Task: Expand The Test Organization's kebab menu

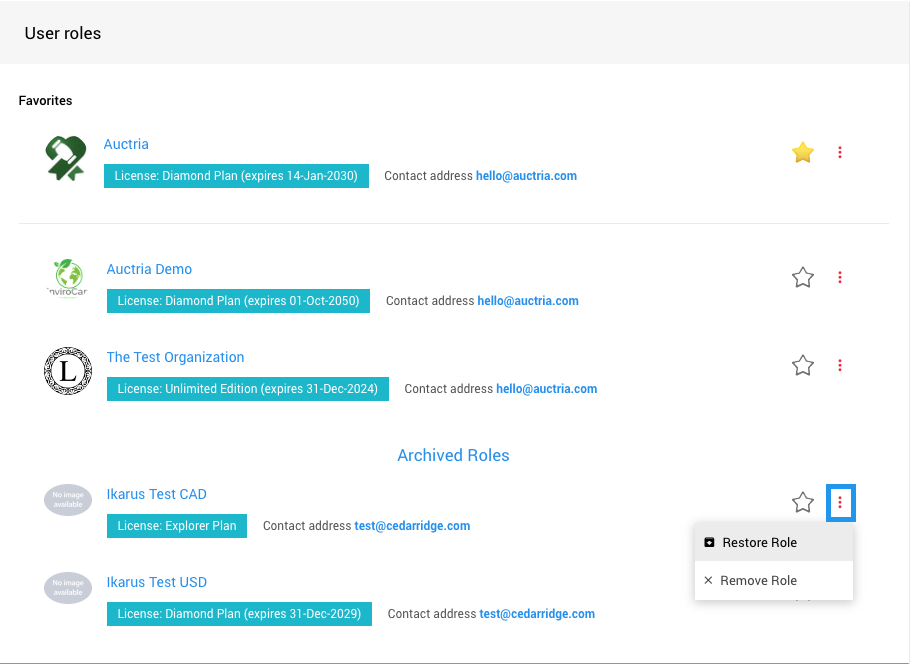Action: 840,365
